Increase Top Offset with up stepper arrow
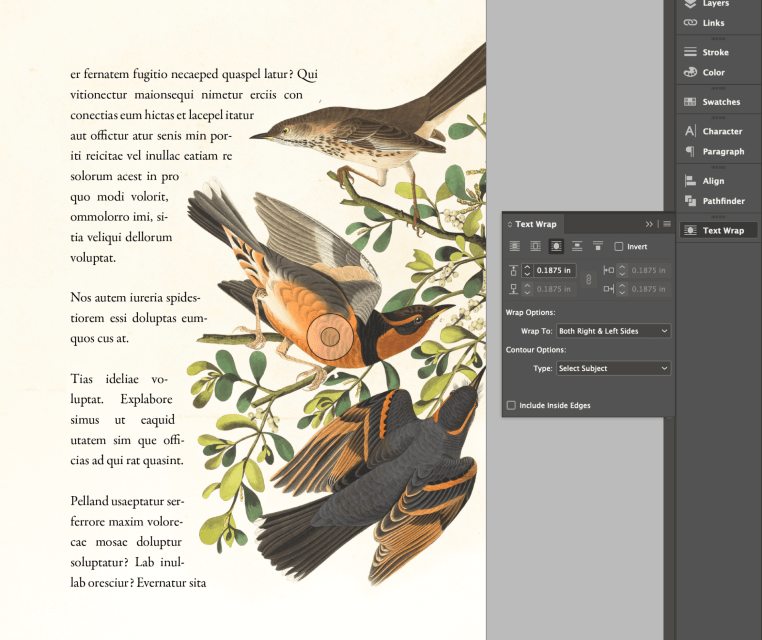This screenshot has width=762, height=640. coord(527,267)
